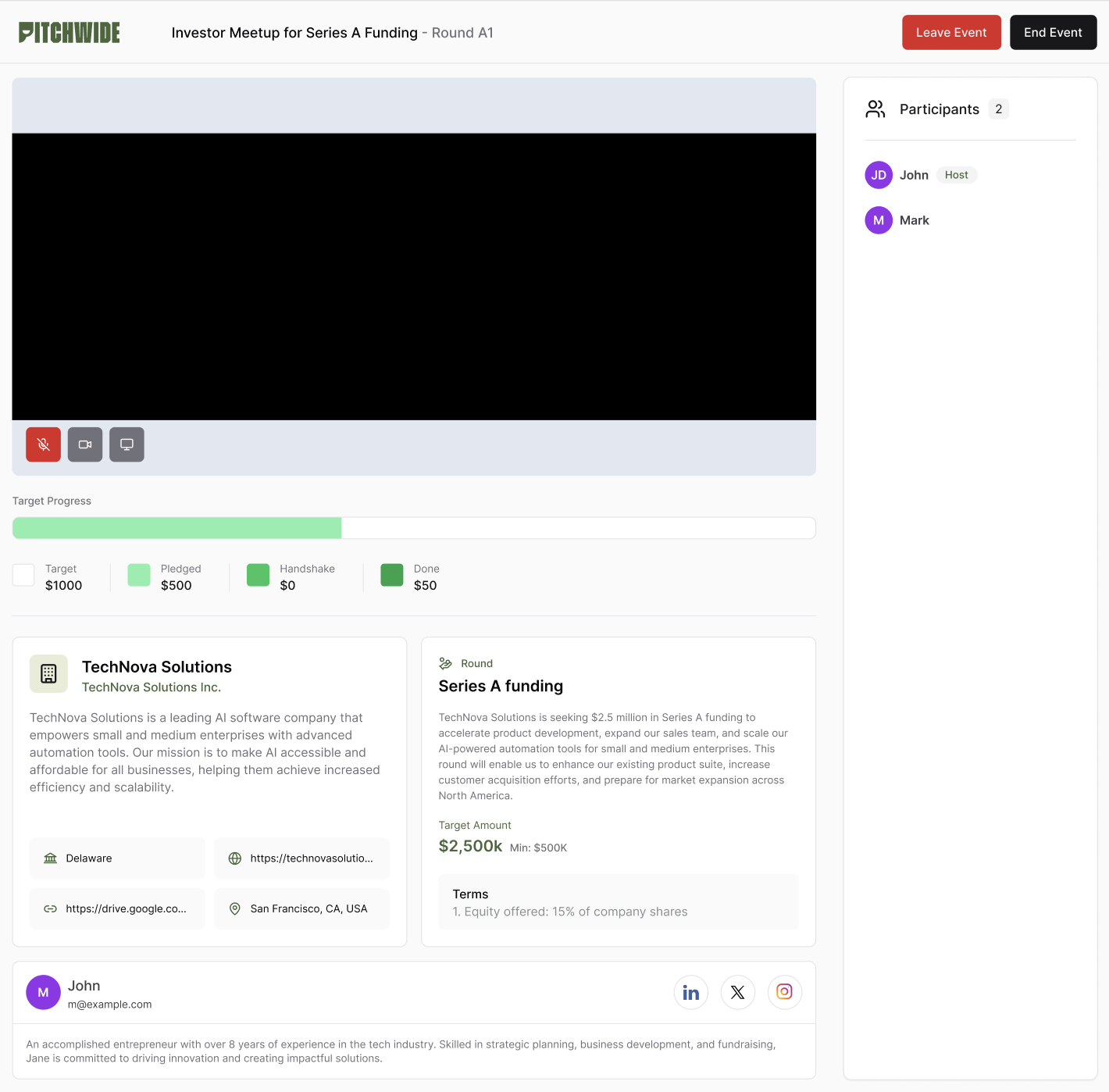Toggle the camera on
This screenshot has height=1092, width=1109.
tap(84, 444)
